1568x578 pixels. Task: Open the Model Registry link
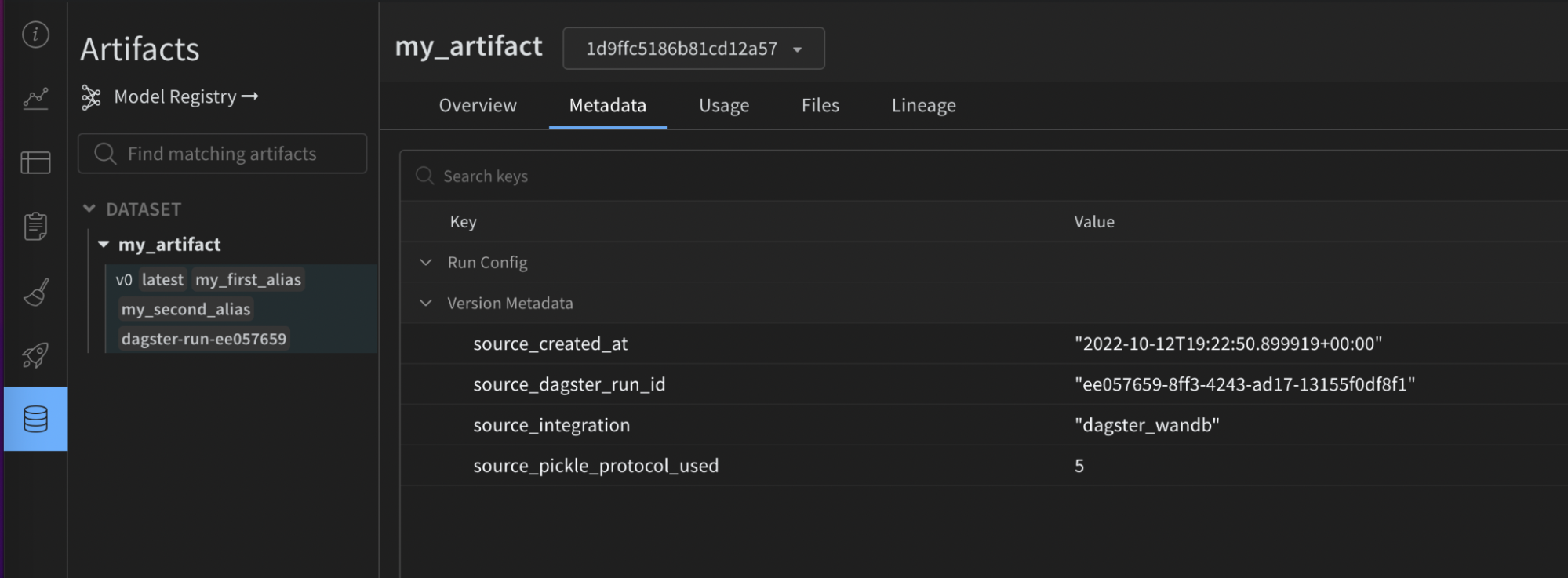click(x=186, y=97)
